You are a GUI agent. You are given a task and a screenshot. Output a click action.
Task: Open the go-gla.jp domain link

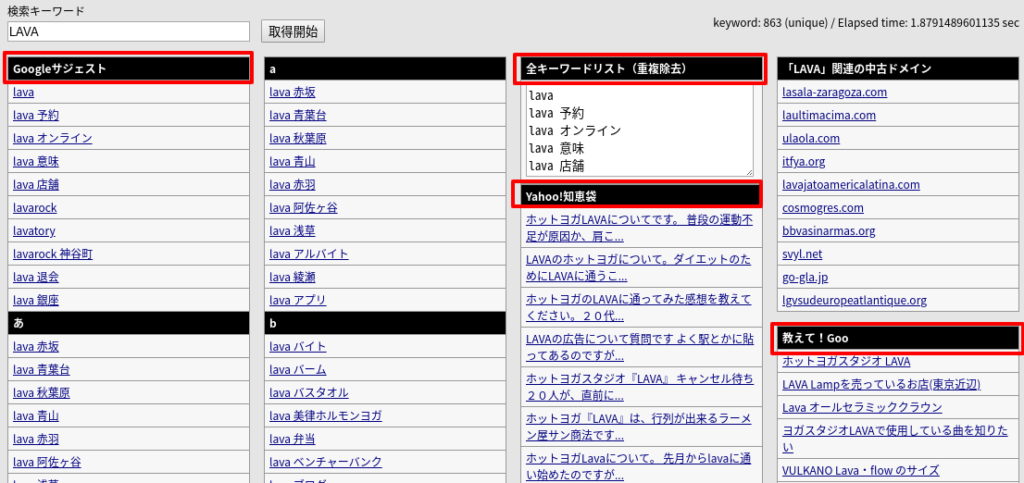click(x=805, y=277)
